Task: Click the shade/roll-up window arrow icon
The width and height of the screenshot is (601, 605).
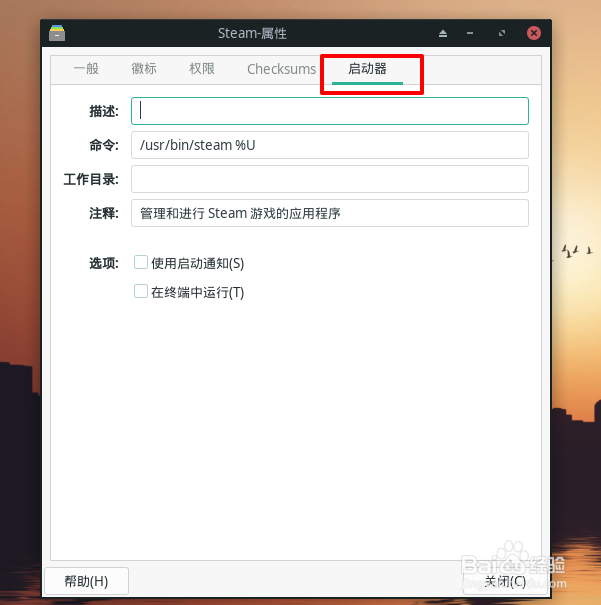Action: click(x=443, y=34)
